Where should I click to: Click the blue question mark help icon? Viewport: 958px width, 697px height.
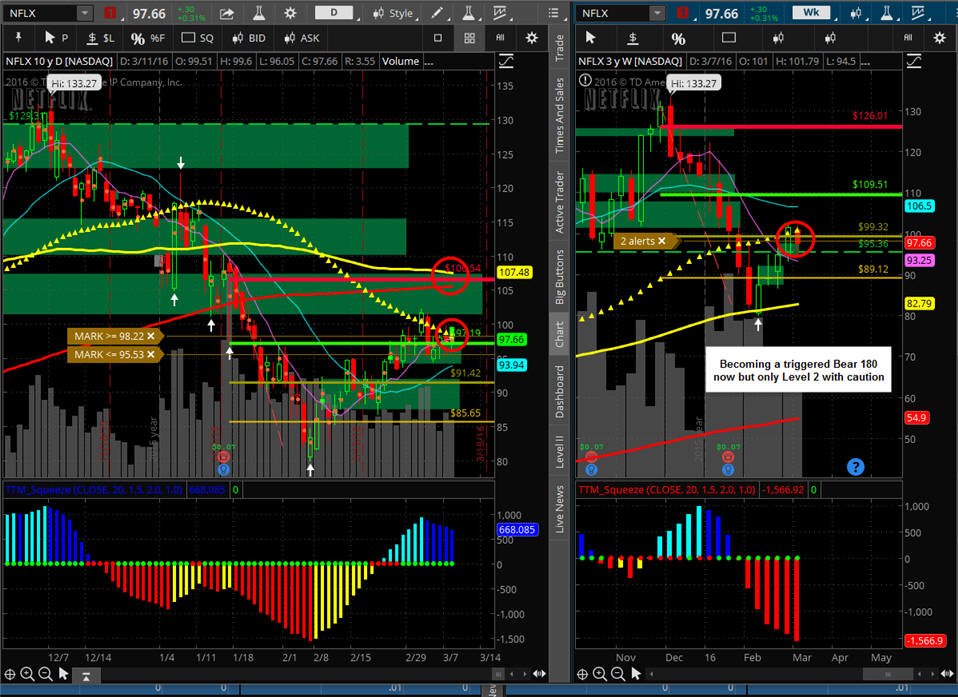click(x=855, y=467)
